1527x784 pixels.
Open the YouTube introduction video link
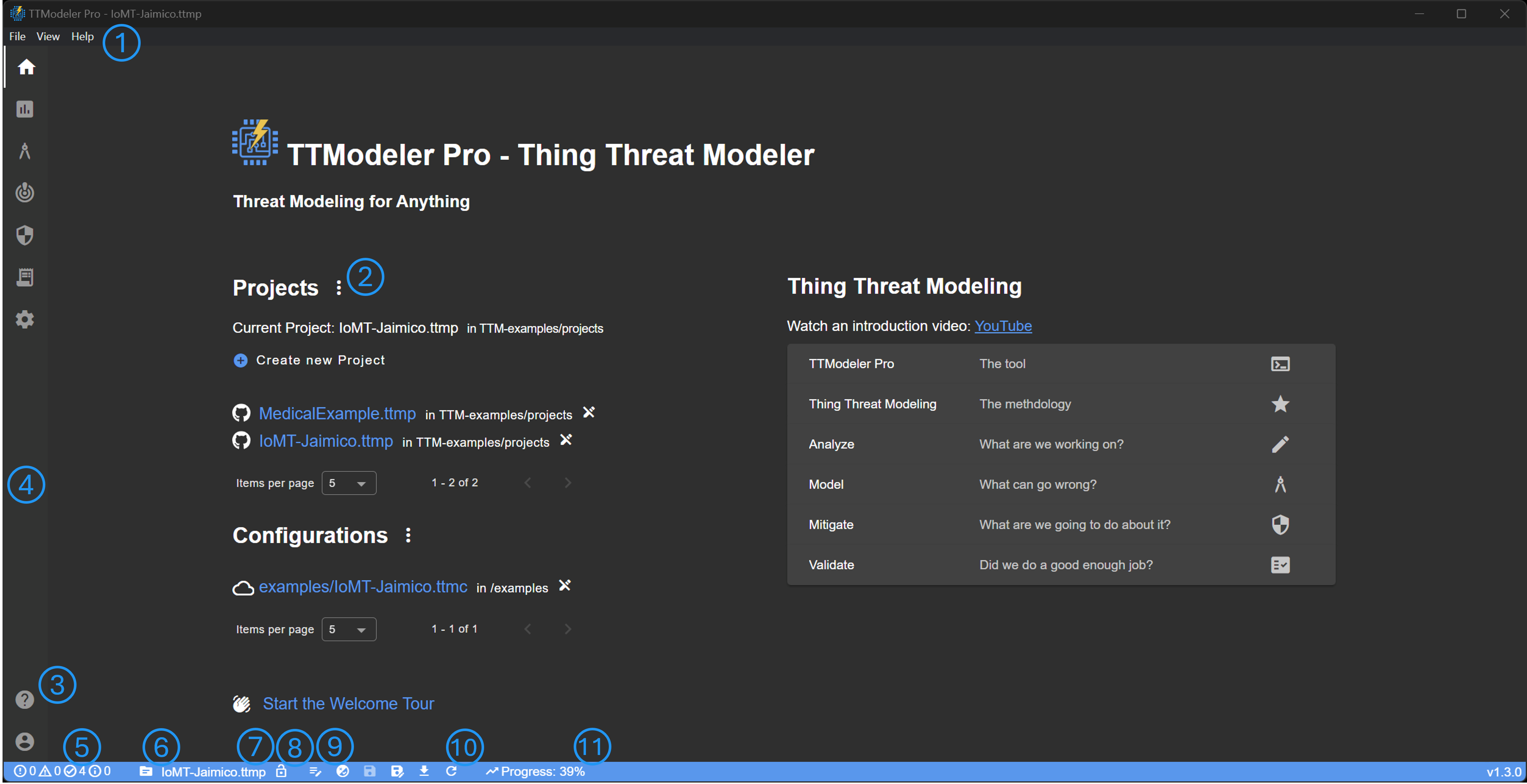click(1003, 326)
